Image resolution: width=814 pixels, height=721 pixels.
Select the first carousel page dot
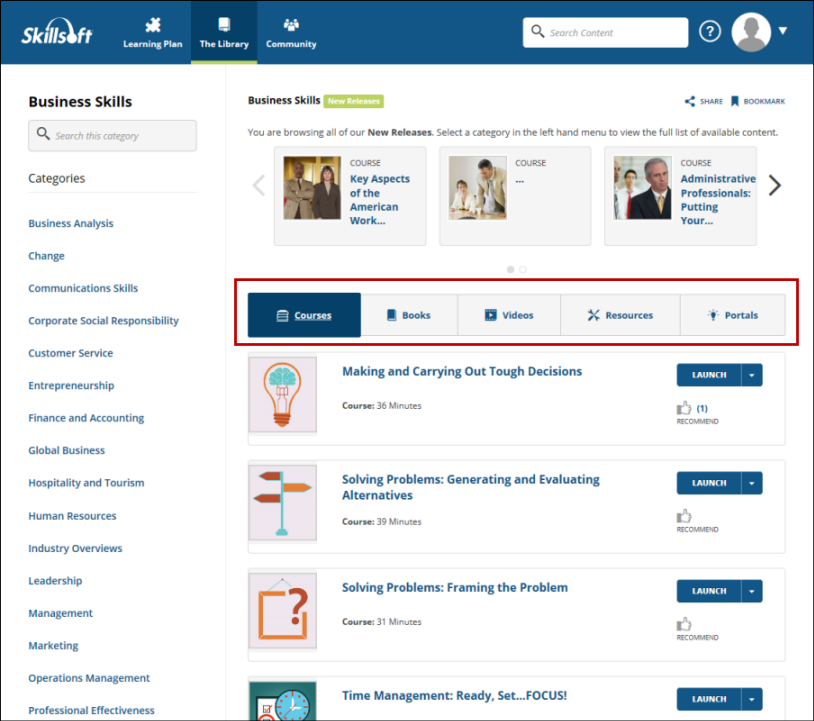[x=511, y=269]
